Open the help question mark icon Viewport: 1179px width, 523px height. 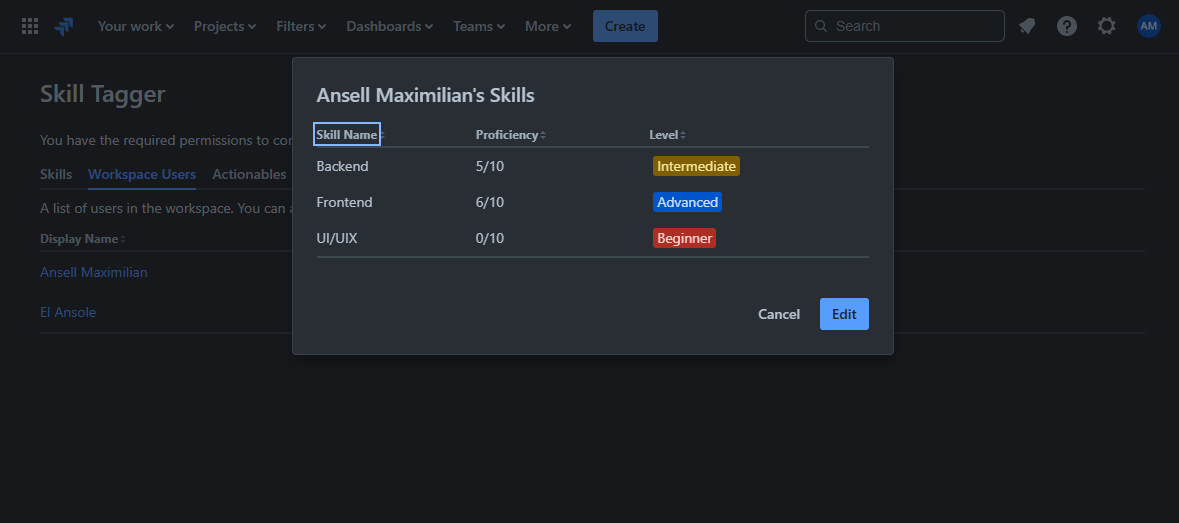1067,26
